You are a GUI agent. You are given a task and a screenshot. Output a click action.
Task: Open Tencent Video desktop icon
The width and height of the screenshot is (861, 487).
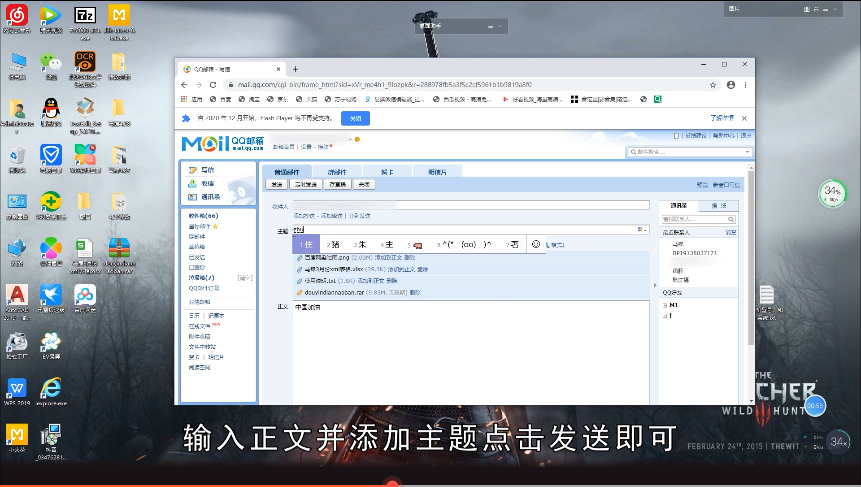51,15
